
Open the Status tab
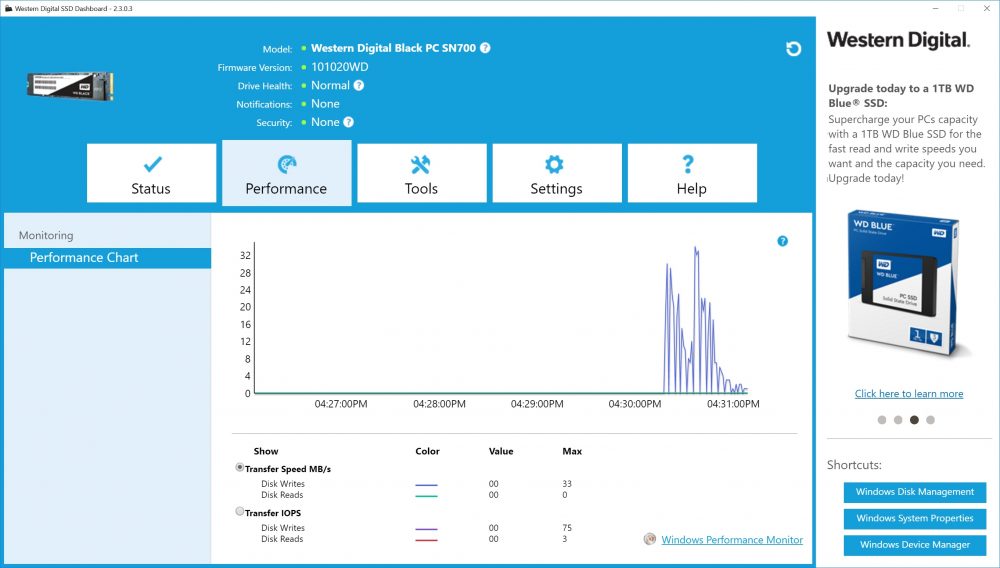tap(151, 173)
